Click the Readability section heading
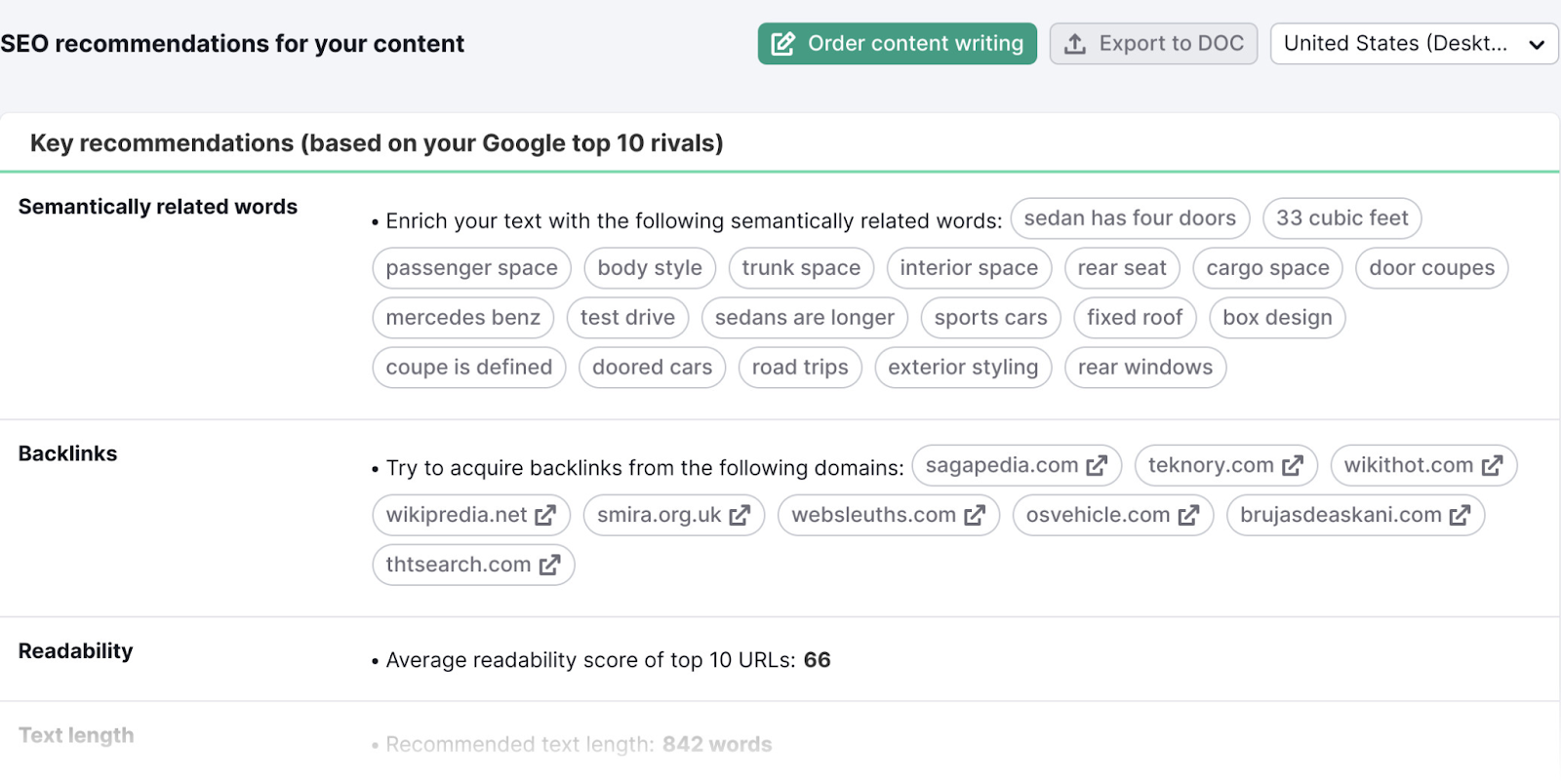1561x784 pixels. [x=76, y=651]
